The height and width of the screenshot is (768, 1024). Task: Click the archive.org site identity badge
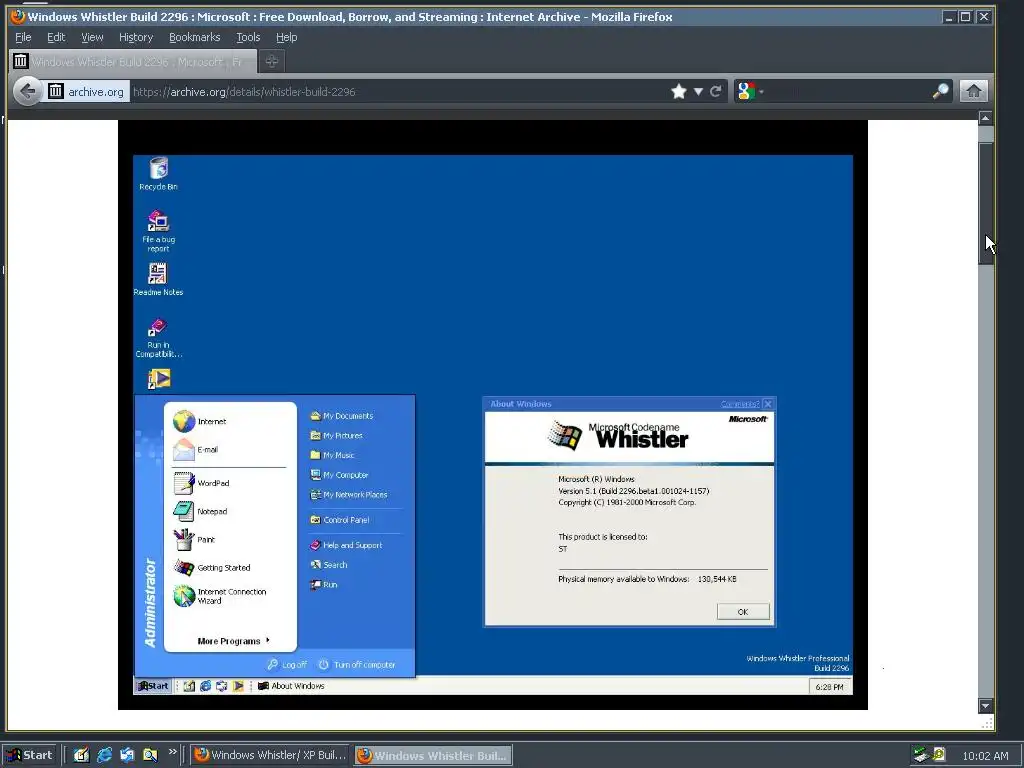tap(86, 91)
